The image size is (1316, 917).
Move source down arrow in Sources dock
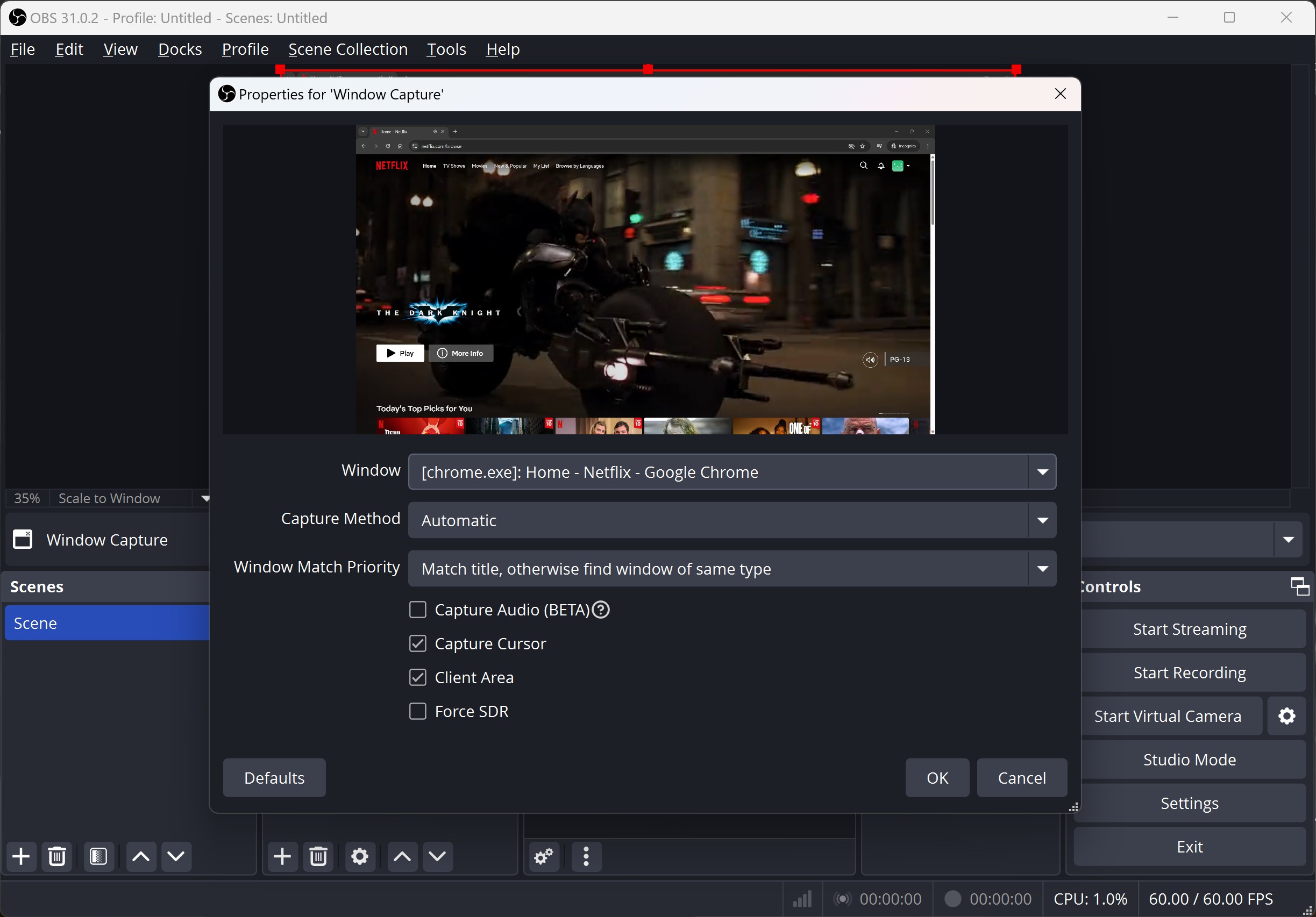(437, 856)
